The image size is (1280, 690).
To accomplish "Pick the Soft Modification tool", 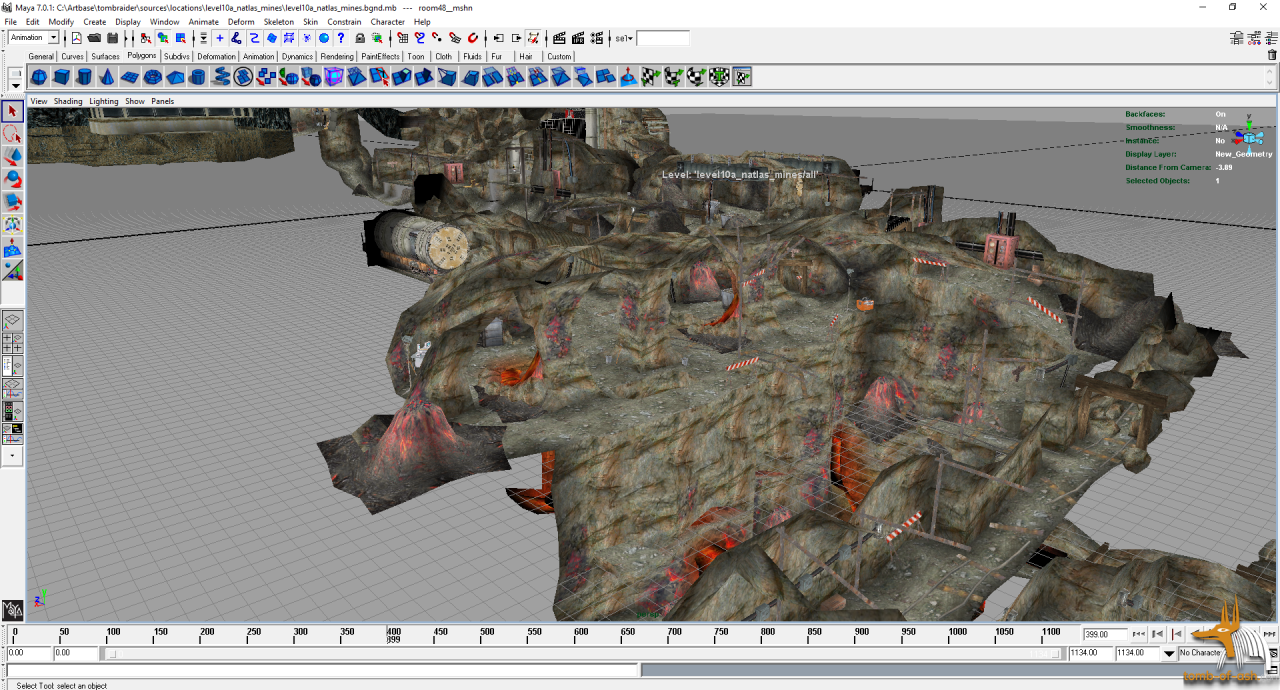I will [13, 248].
